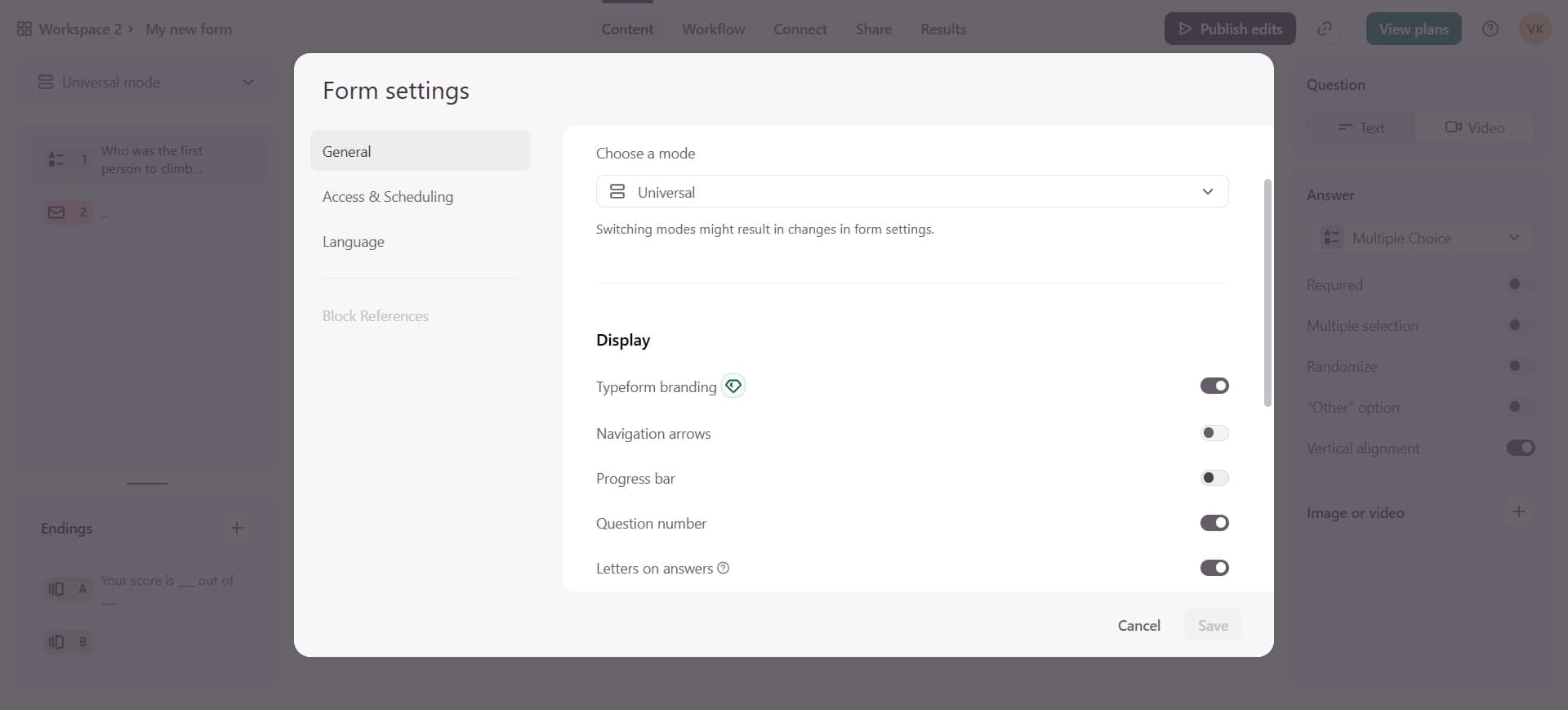Open the Universal mode dropdown in settings

pyautogui.click(x=911, y=192)
